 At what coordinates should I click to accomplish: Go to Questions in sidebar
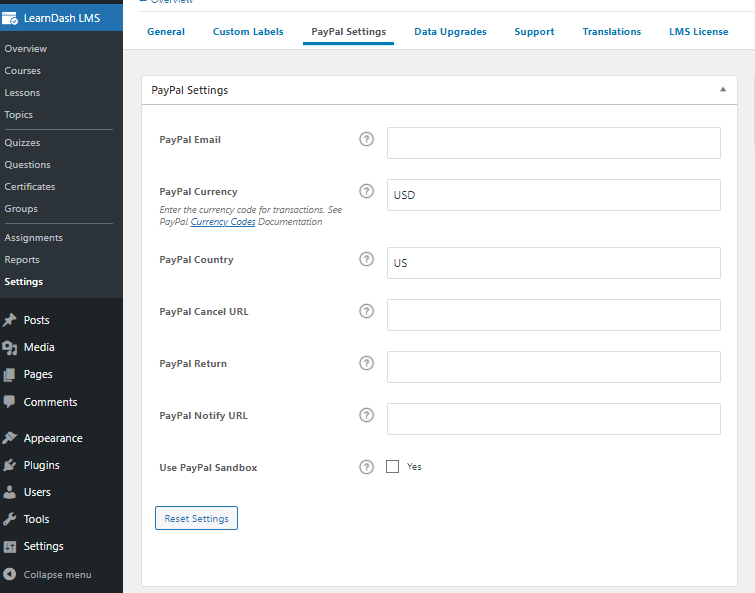coord(27,165)
